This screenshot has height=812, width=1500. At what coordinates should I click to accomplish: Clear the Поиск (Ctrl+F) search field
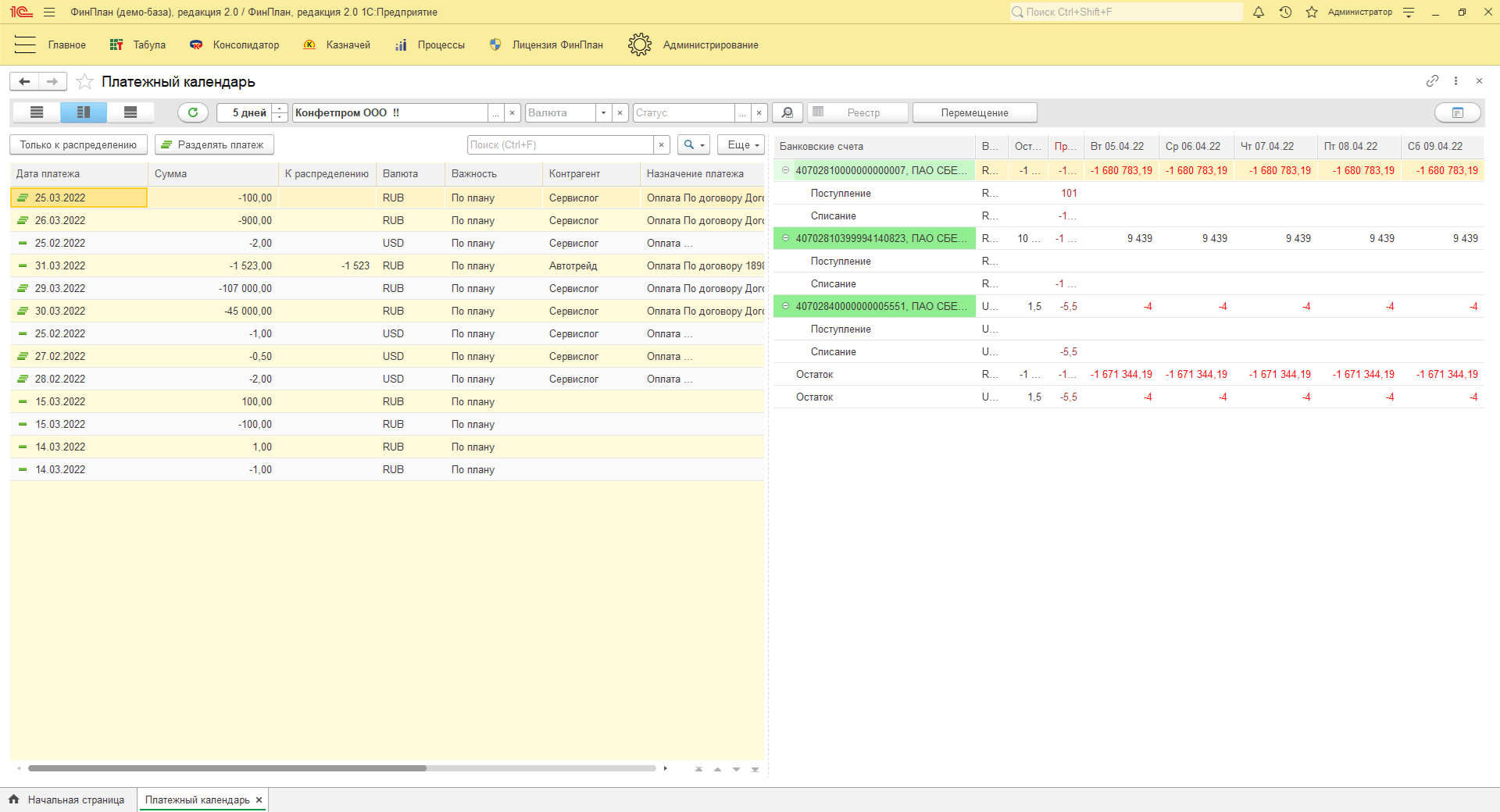662,144
